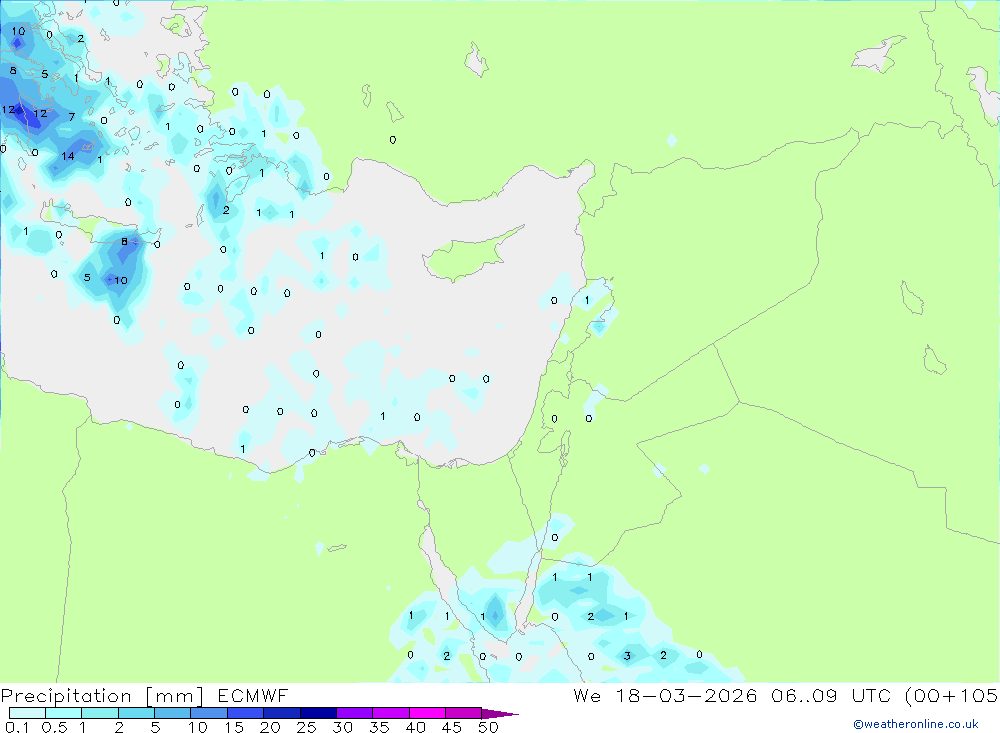Pick the 0.5–1 mm legend swatch

(64, 713)
